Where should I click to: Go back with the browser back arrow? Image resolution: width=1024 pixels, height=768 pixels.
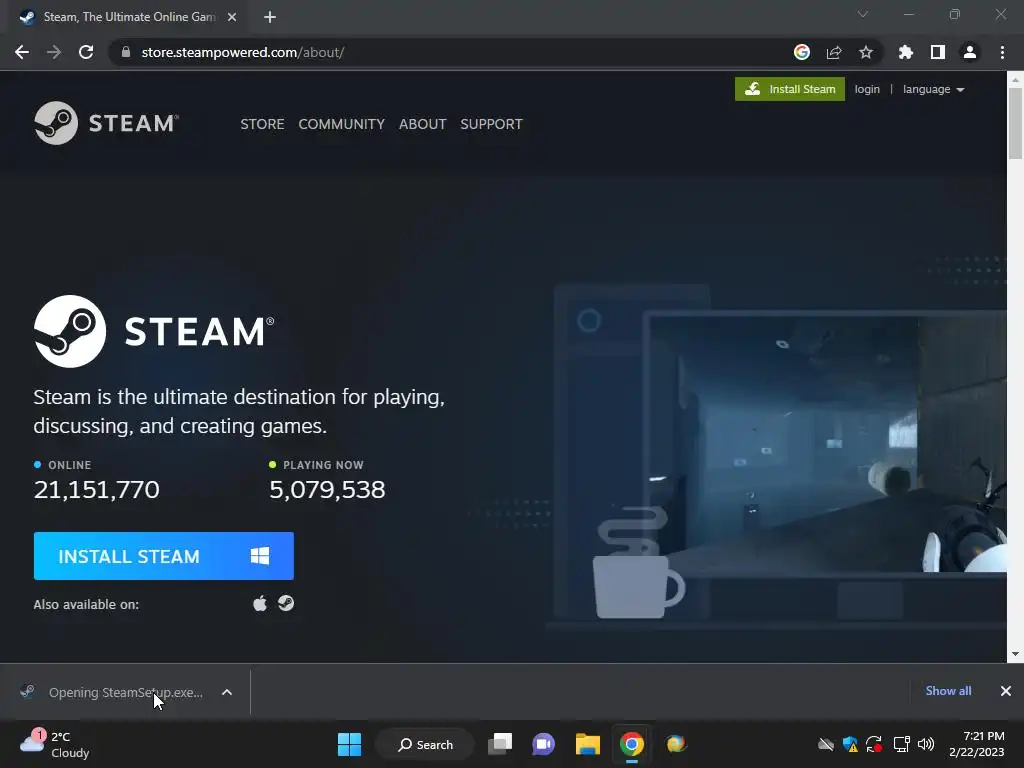pyautogui.click(x=22, y=52)
